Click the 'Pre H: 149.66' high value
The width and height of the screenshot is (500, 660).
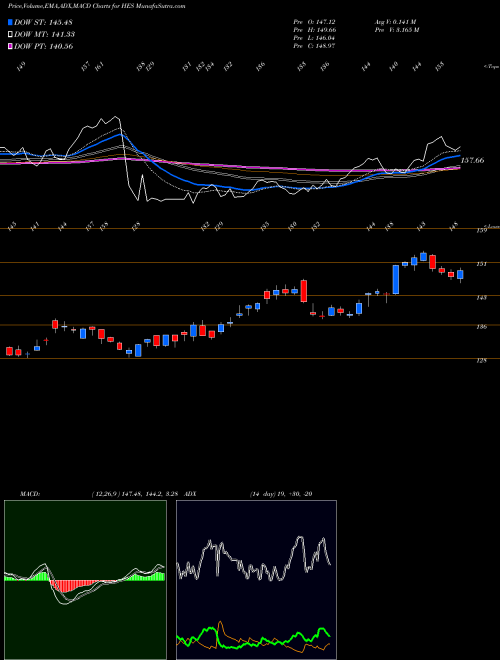click(x=314, y=30)
